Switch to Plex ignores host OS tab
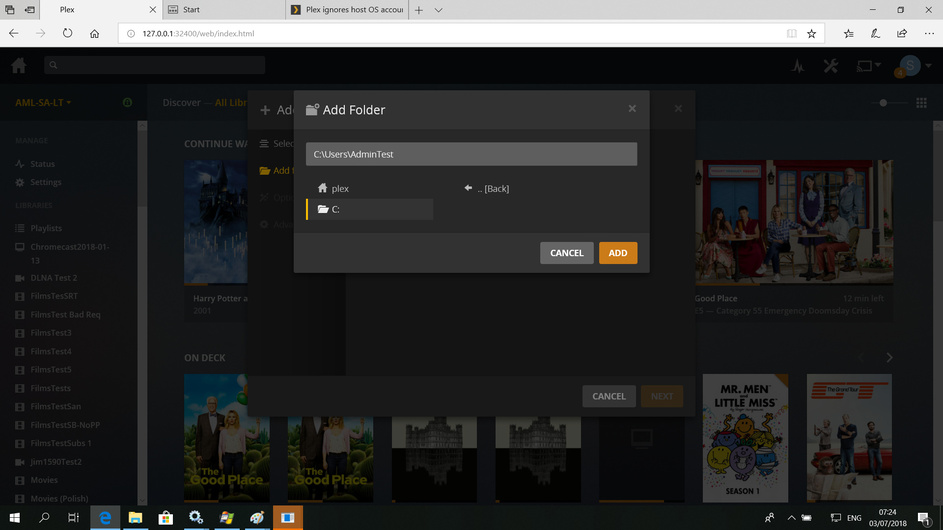This screenshot has width=943, height=530. point(347,10)
